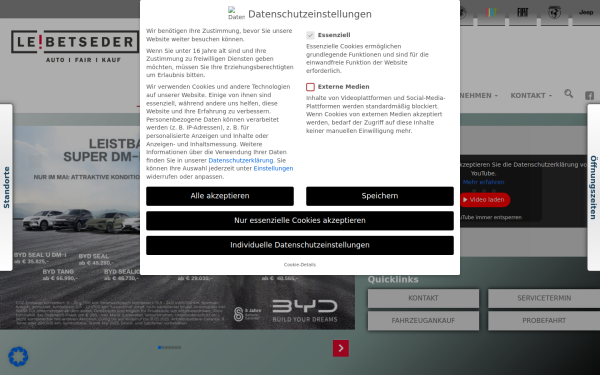Click the Alle akzeptieren button

coord(220,196)
